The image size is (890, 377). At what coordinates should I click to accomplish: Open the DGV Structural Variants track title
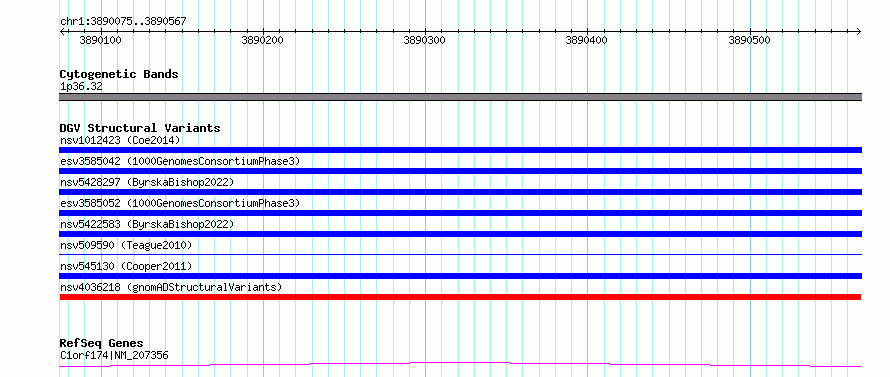[x=140, y=128]
